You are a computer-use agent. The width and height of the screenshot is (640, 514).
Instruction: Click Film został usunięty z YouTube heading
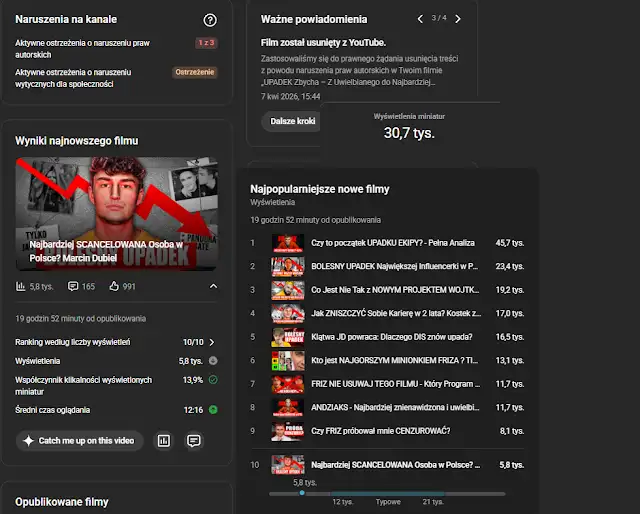[323, 42]
